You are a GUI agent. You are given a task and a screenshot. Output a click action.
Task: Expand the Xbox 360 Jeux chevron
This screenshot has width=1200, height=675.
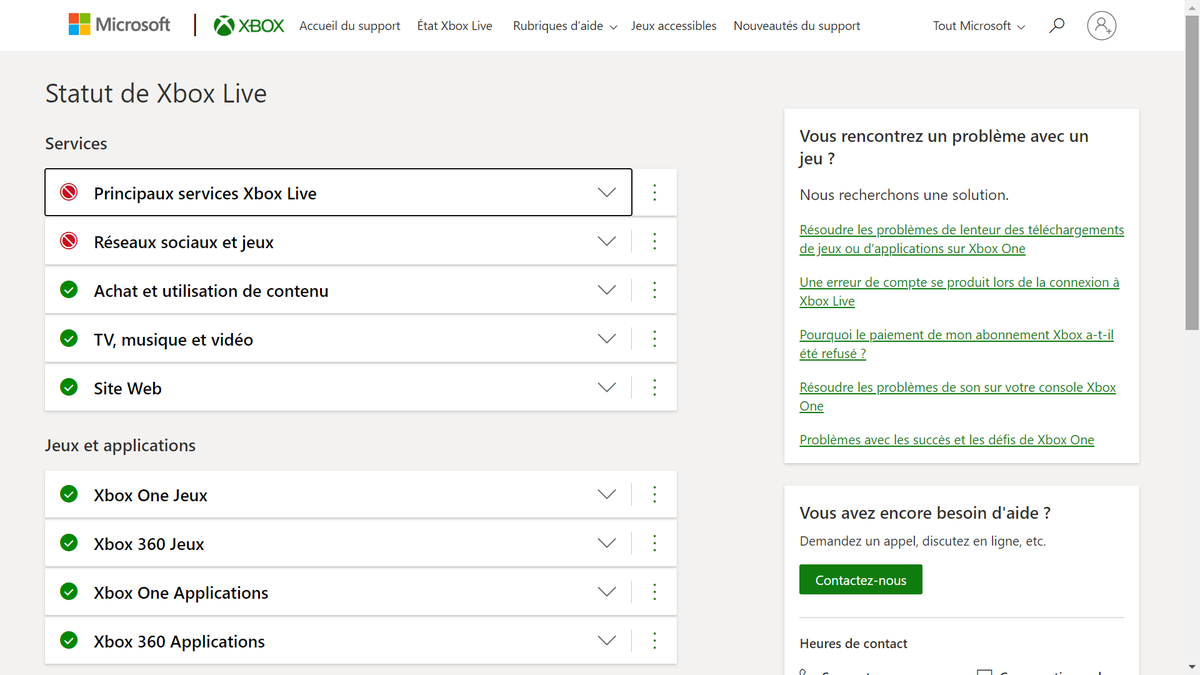coord(606,544)
